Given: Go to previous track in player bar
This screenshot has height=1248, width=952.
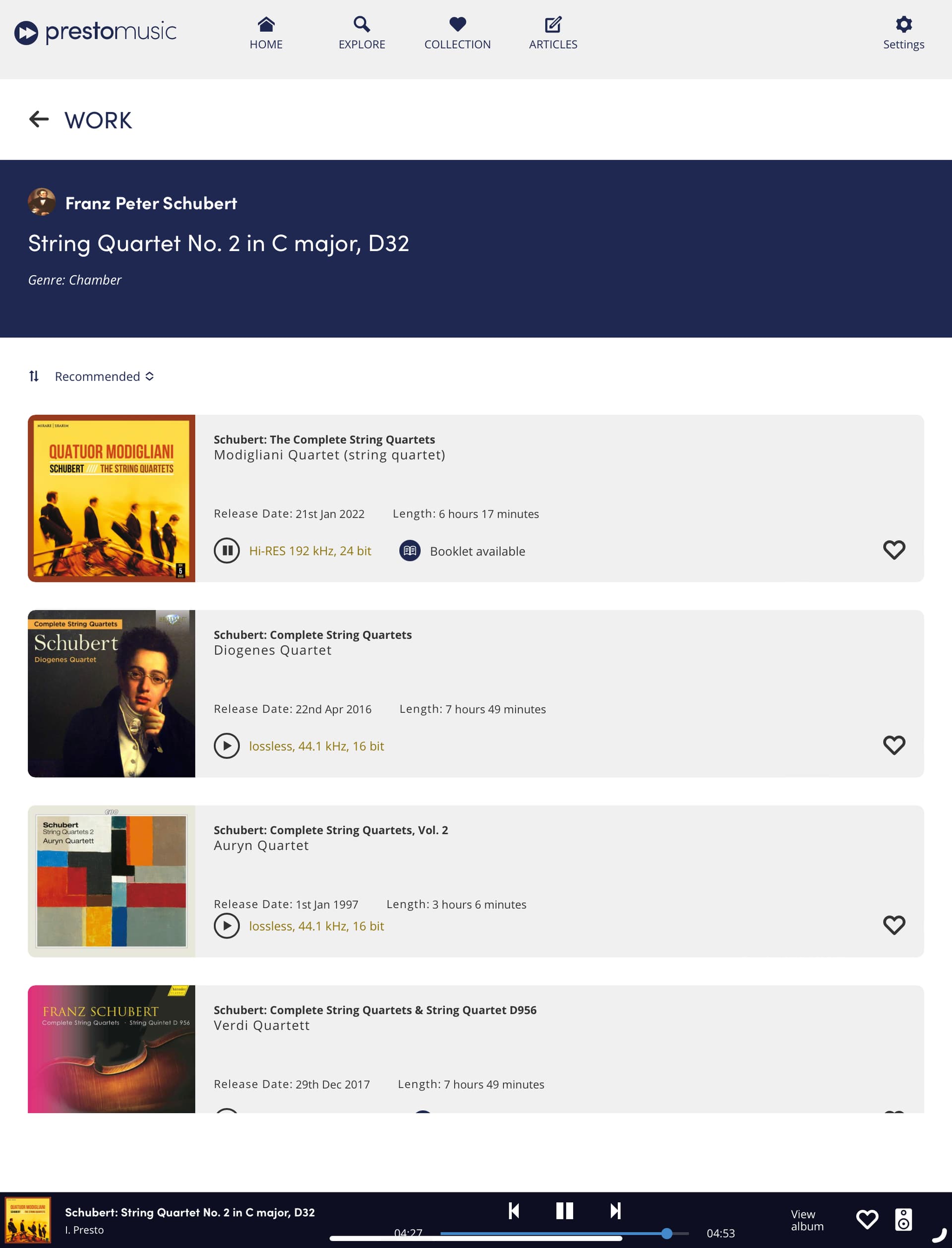Looking at the screenshot, I should tap(514, 1211).
